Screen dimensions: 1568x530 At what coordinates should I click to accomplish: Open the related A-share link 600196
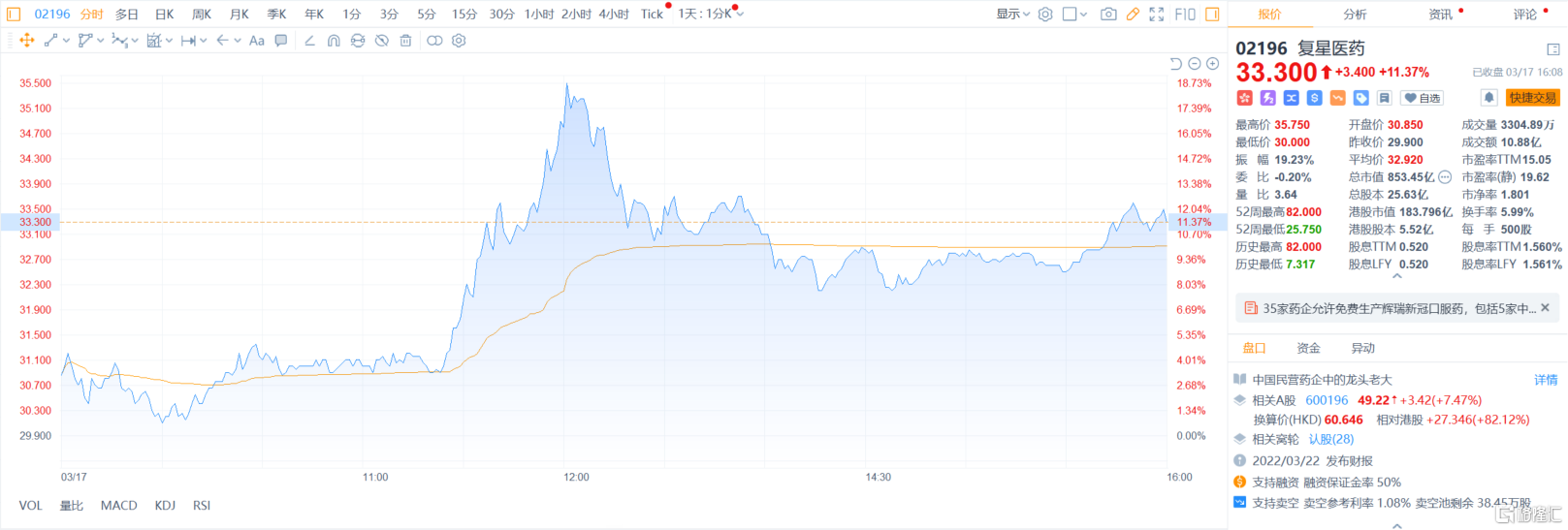pos(1327,400)
